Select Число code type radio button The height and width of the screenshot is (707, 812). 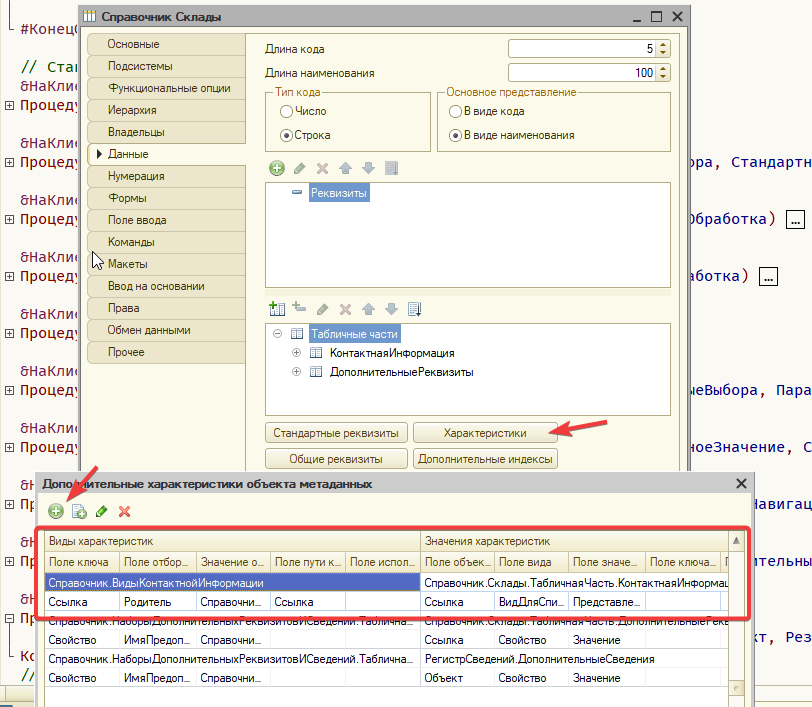(x=287, y=112)
